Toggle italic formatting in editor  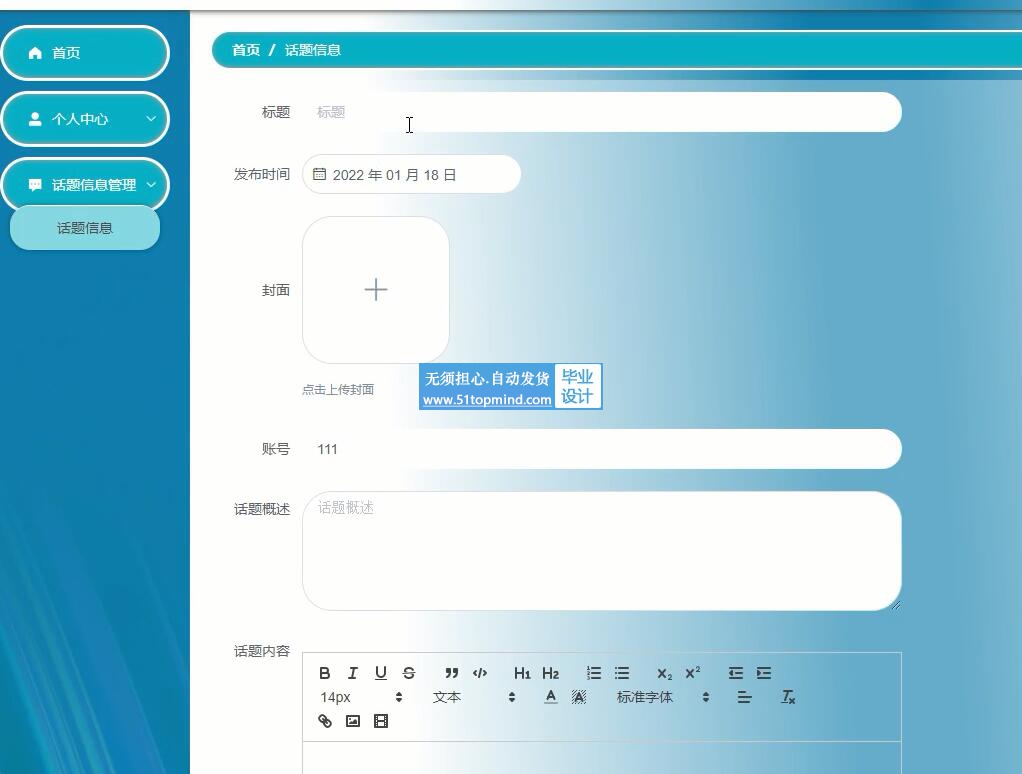(353, 673)
